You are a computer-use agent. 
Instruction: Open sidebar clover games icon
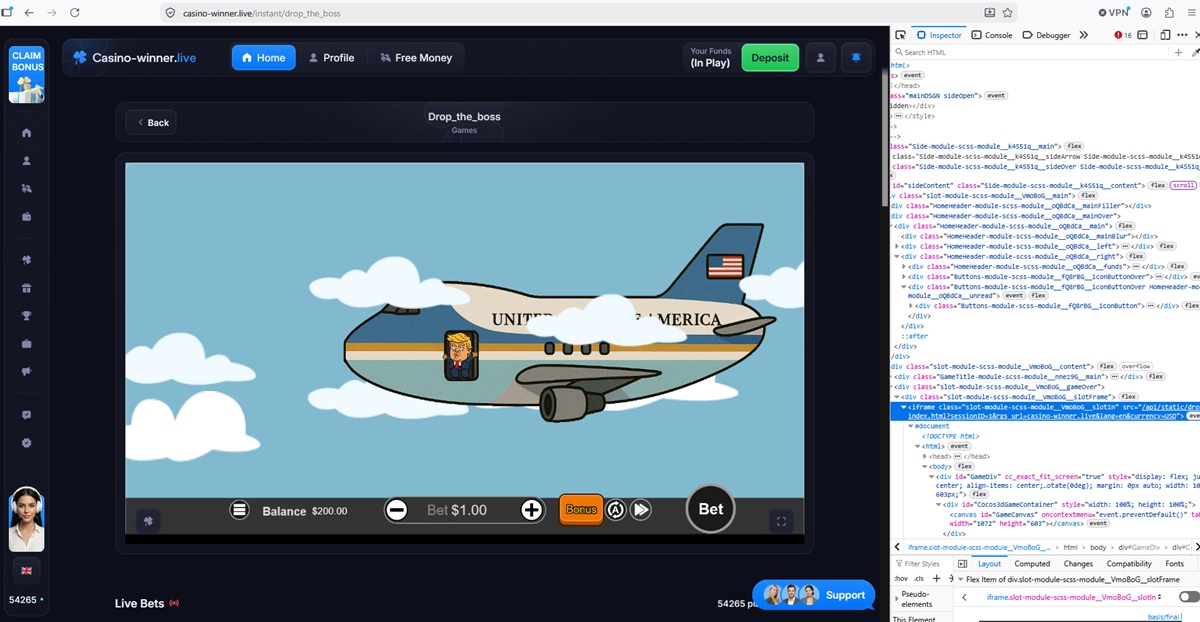click(x=27, y=260)
